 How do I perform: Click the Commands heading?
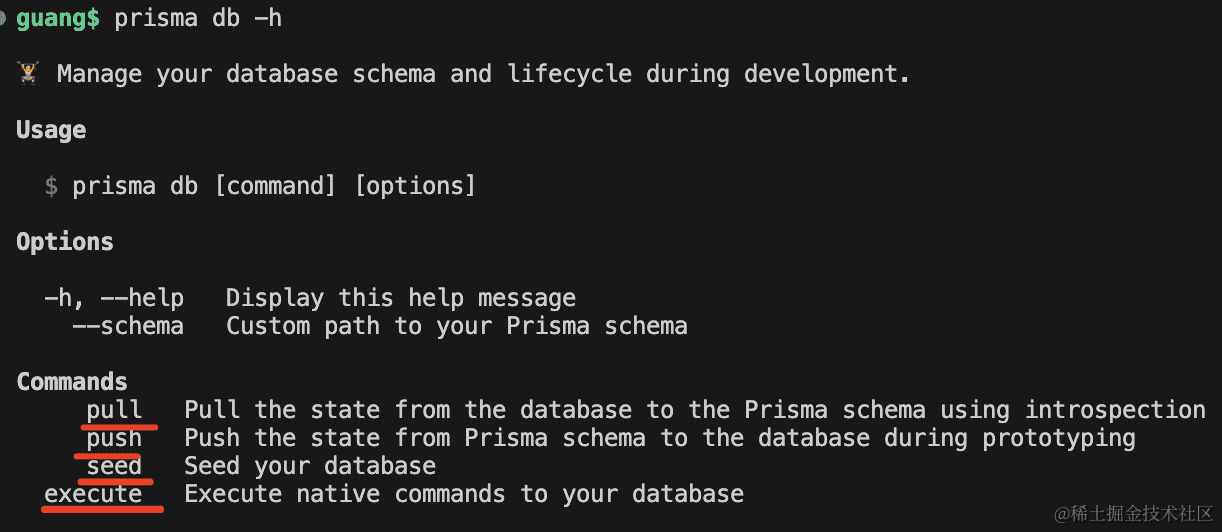click(72, 382)
